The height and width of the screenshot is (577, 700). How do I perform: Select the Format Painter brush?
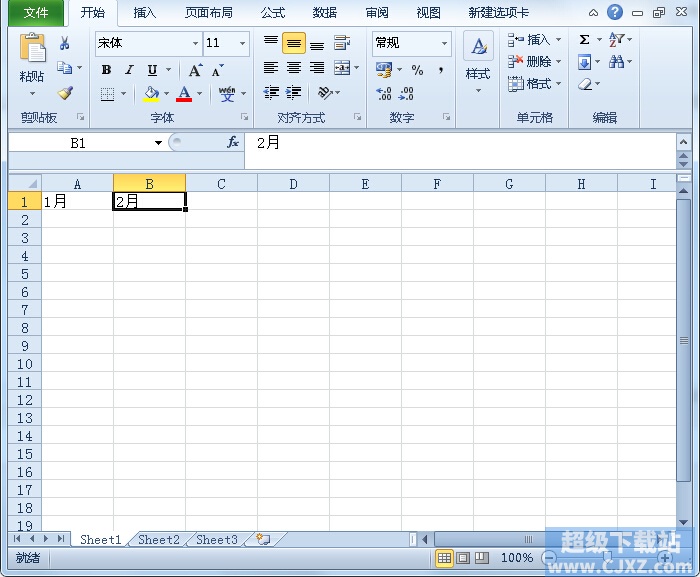[65, 92]
